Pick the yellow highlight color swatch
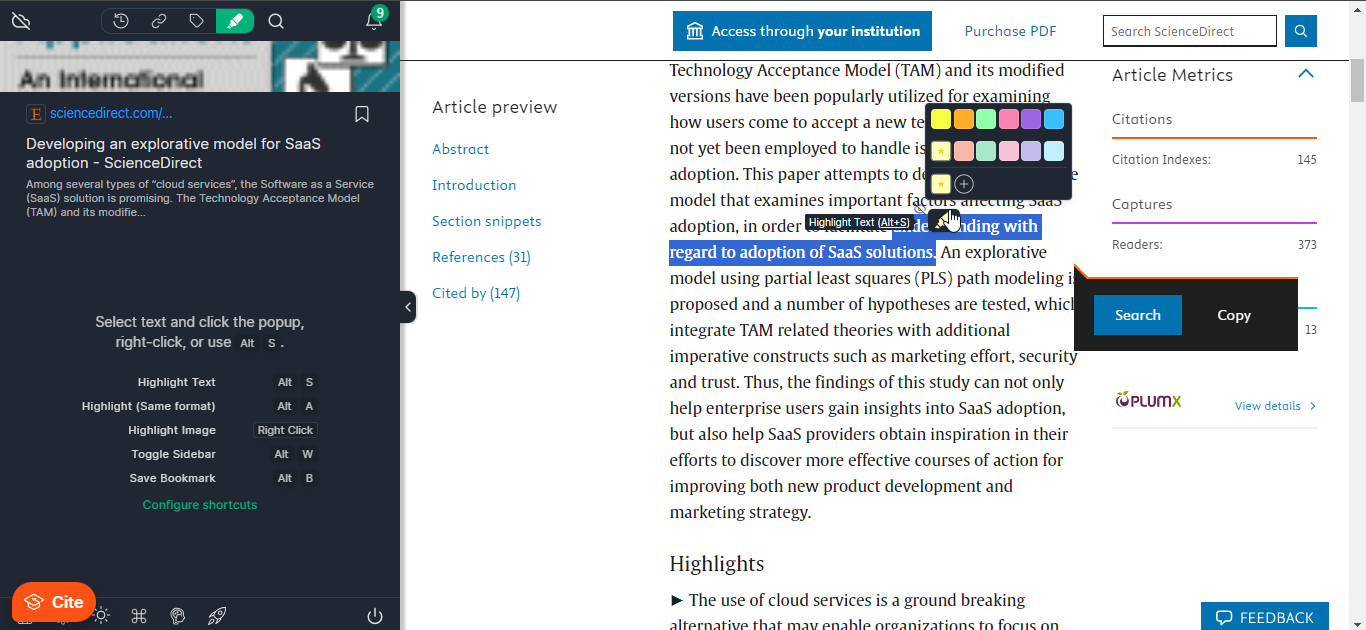The width and height of the screenshot is (1366, 630). 941,119
